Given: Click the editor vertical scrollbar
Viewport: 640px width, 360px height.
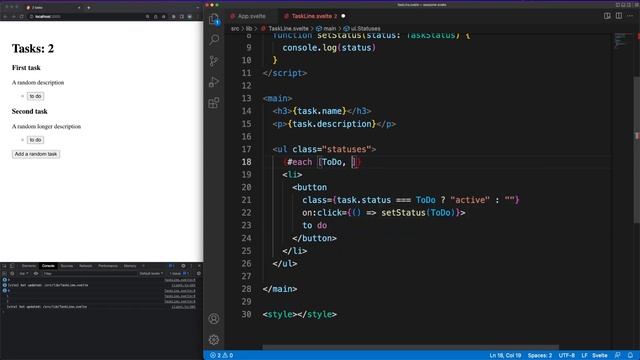Looking at the screenshot, I should click(x=637, y=149).
